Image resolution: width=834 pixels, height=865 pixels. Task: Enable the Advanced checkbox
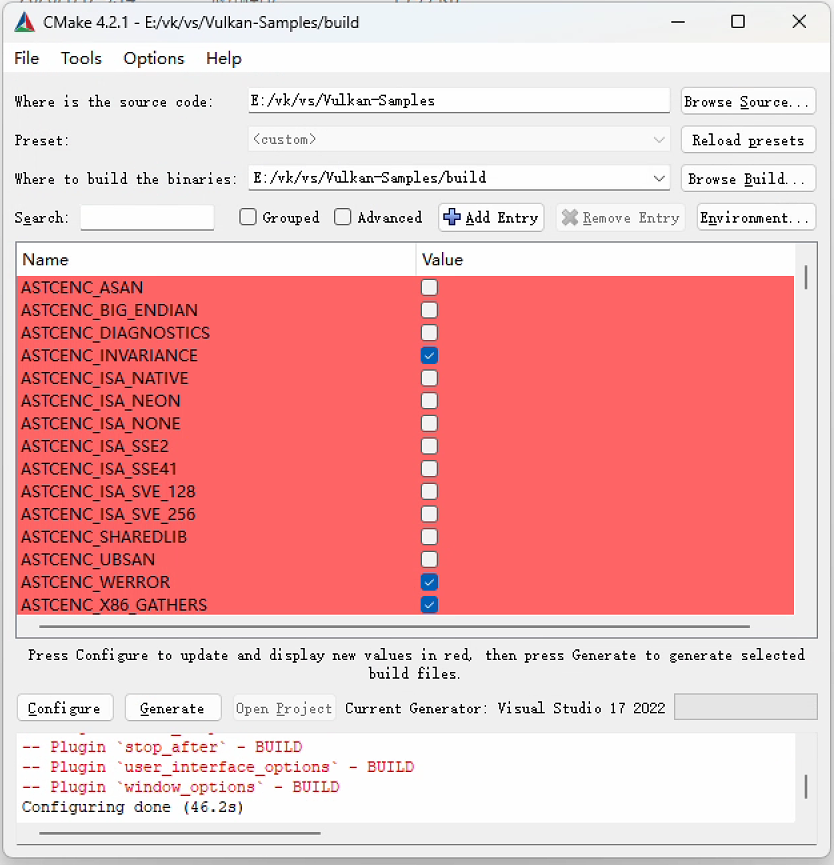pyautogui.click(x=343, y=217)
